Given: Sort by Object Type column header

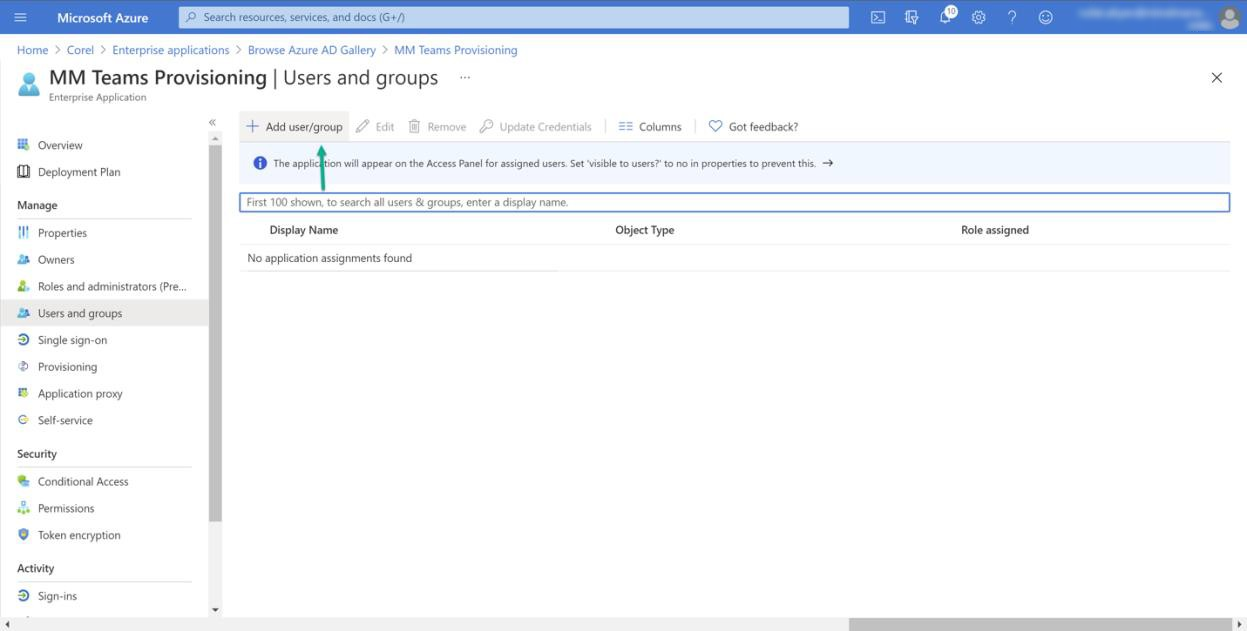Looking at the screenshot, I should (645, 230).
